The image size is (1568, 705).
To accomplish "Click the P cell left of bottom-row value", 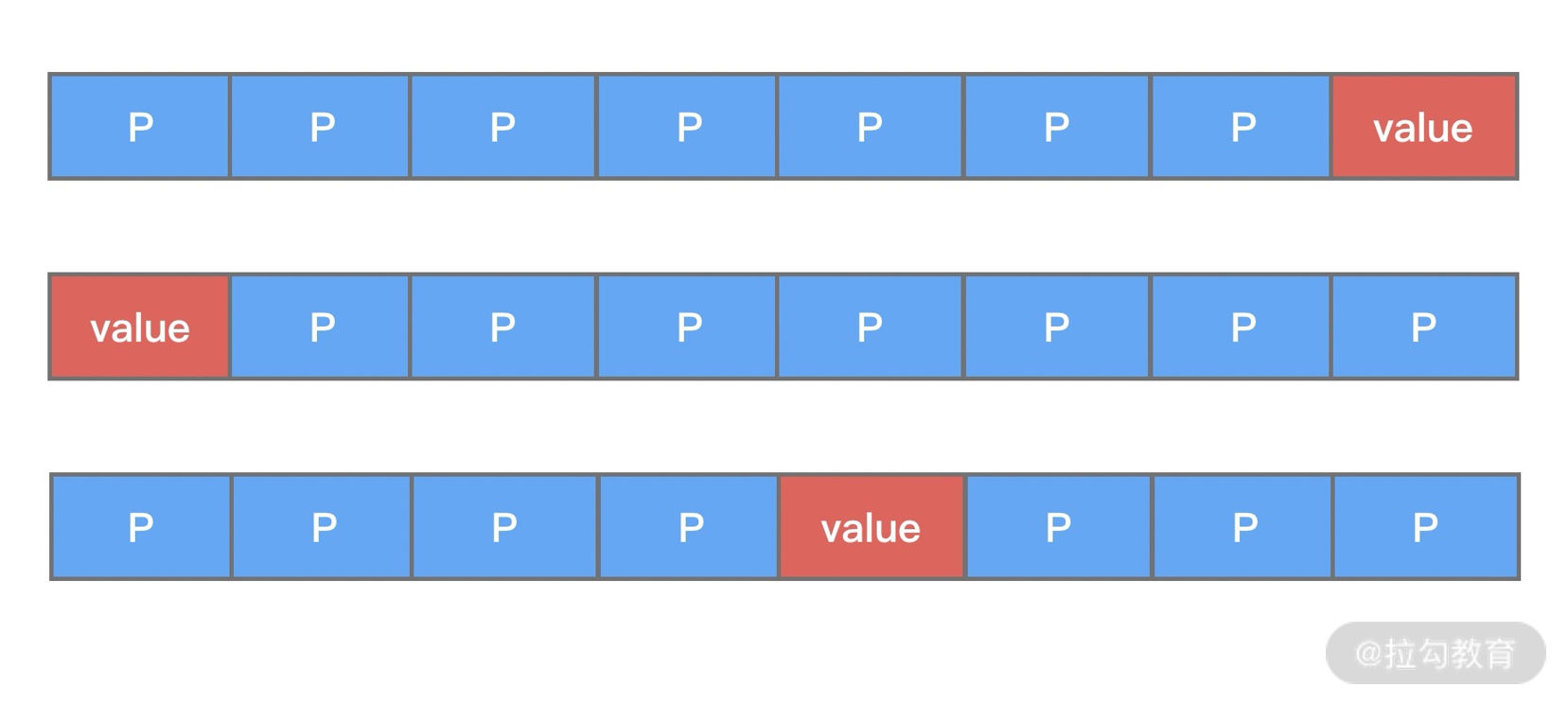I will click(x=689, y=526).
